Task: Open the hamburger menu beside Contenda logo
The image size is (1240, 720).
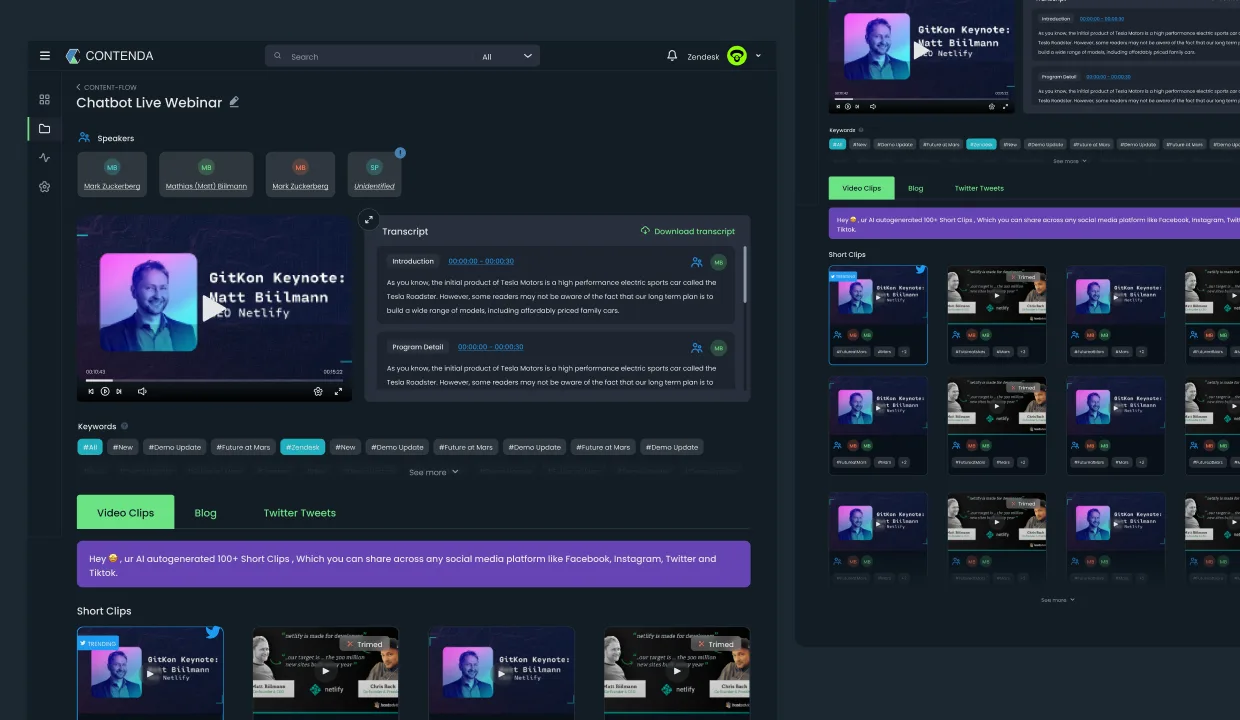Action: pos(45,56)
